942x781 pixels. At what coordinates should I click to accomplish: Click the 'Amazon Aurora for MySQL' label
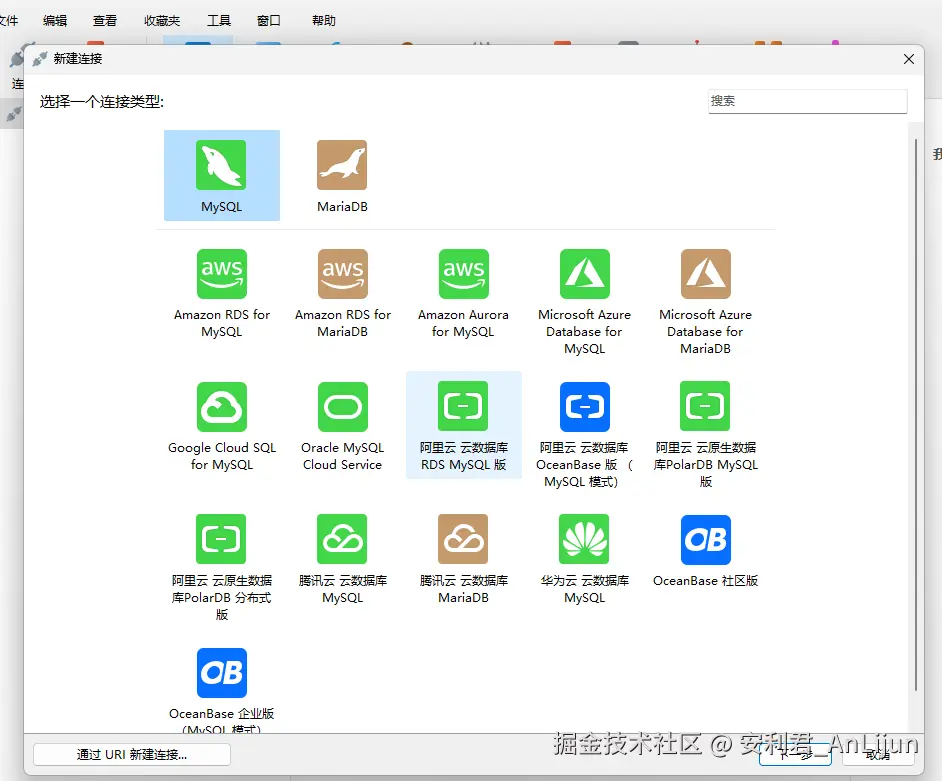coord(463,323)
